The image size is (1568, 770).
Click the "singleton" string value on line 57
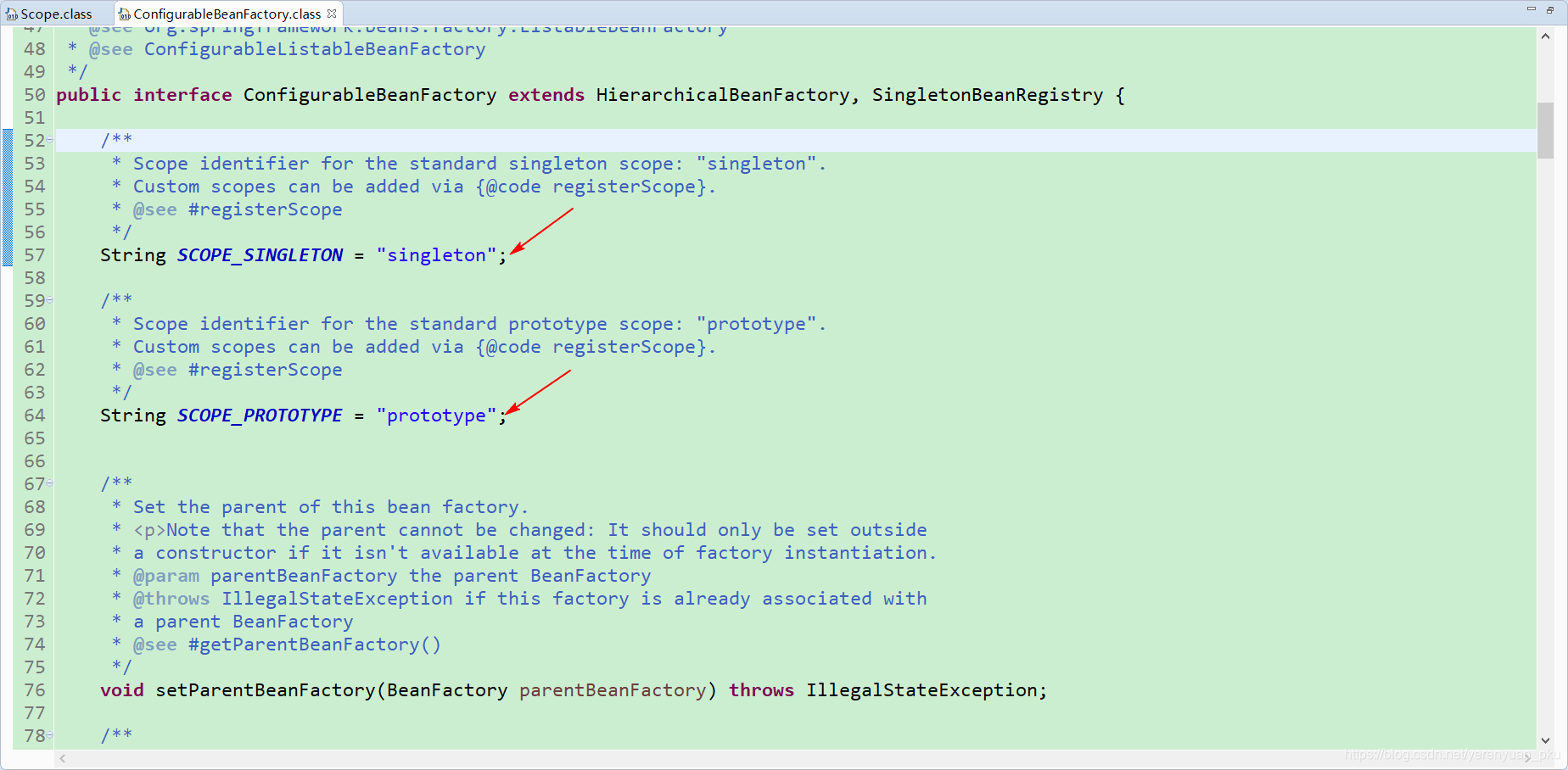pos(436,255)
